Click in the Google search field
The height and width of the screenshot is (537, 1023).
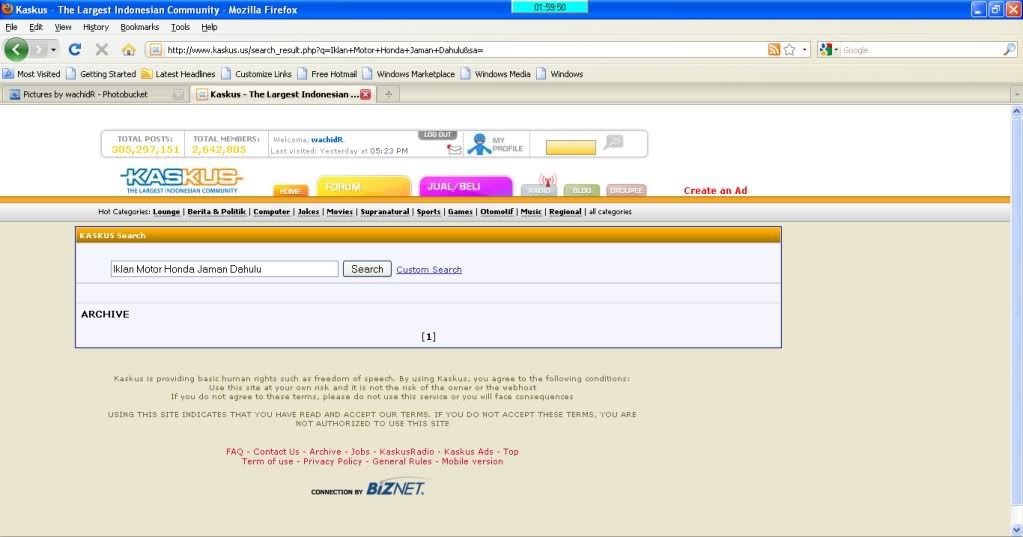point(920,50)
